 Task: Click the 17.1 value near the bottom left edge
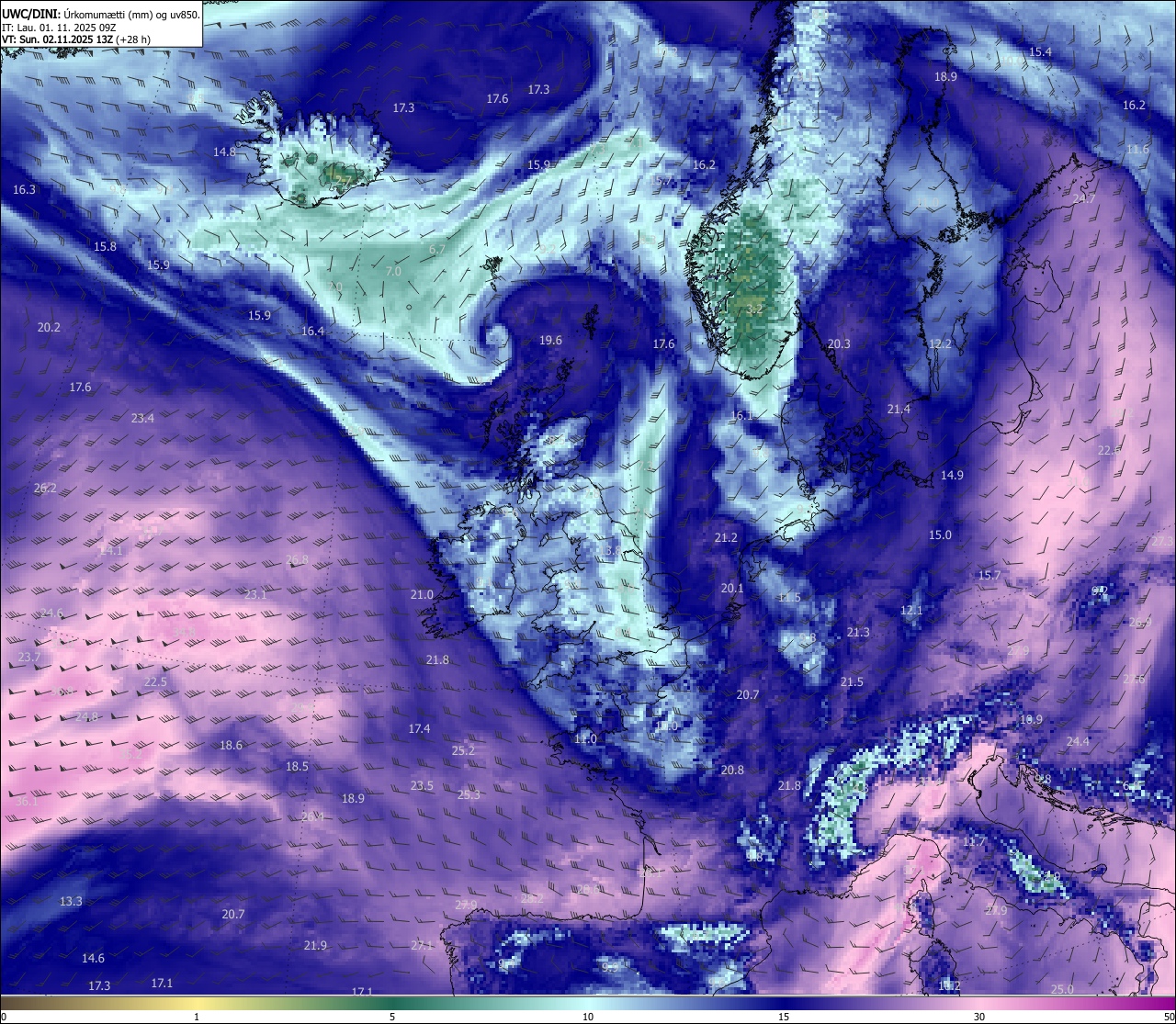pyautogui.click(x=162, y=984)
